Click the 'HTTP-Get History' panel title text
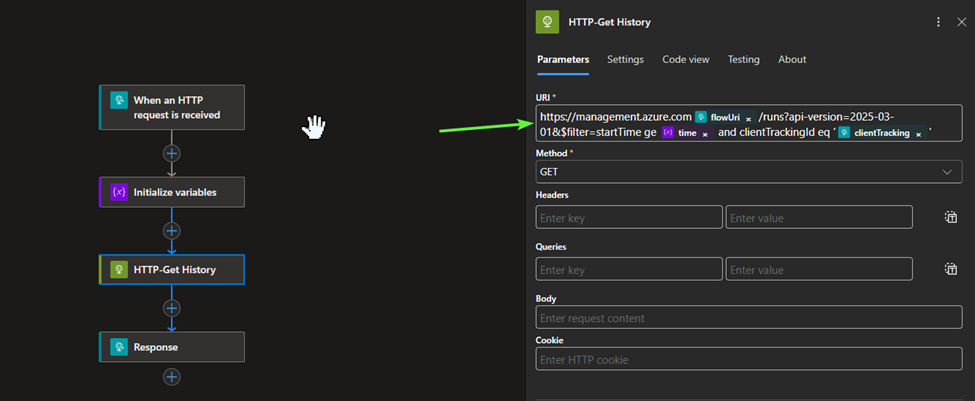The image size is (975, 401). pos(609,22)
